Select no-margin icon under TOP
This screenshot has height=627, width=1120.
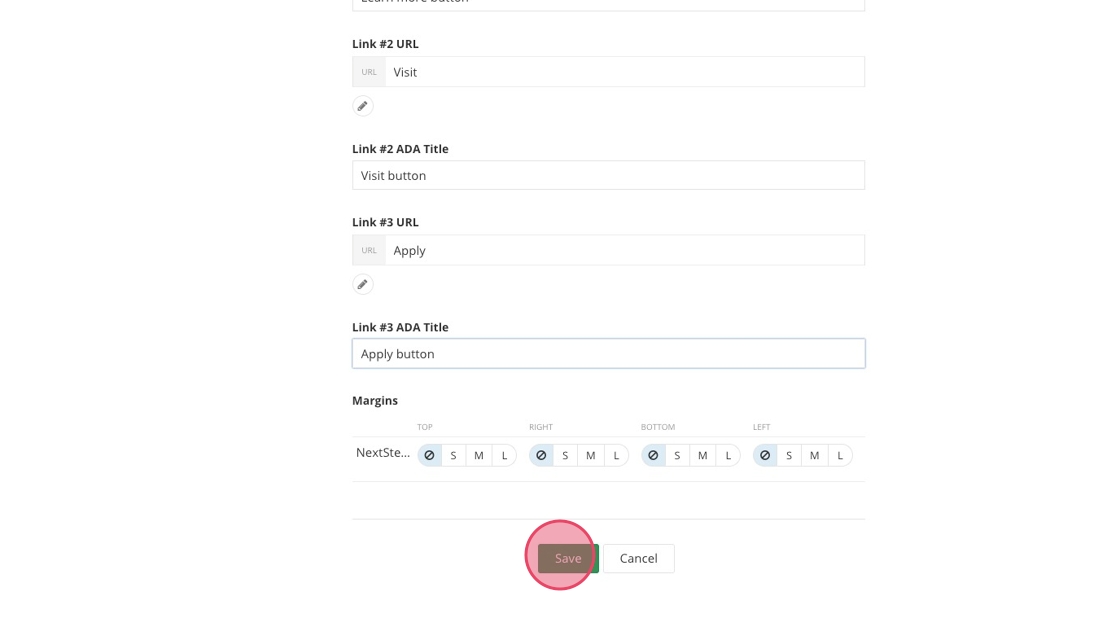coord(429,455)
